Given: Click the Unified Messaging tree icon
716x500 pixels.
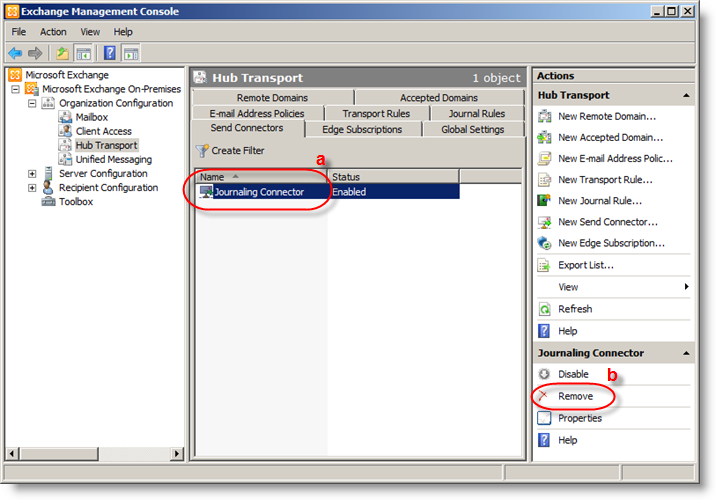Looking at the screenshot, I should coord(65,159).
